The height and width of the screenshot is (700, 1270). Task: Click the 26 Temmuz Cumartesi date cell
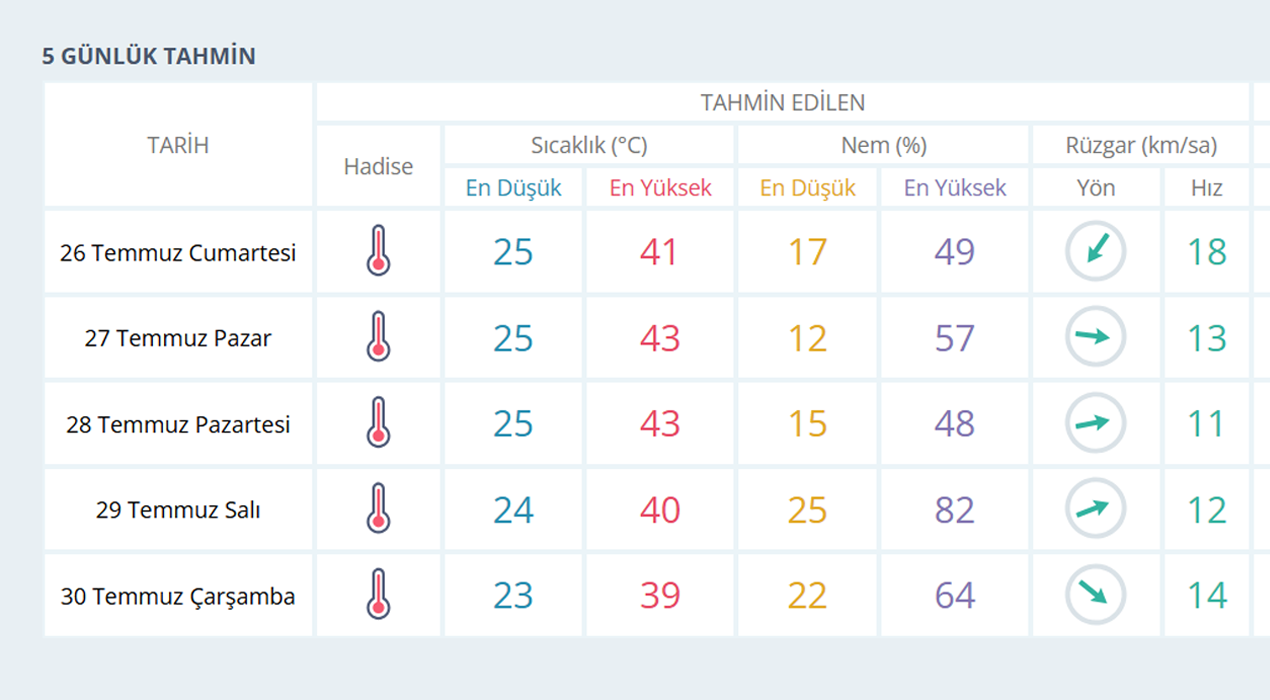(178, 253)
